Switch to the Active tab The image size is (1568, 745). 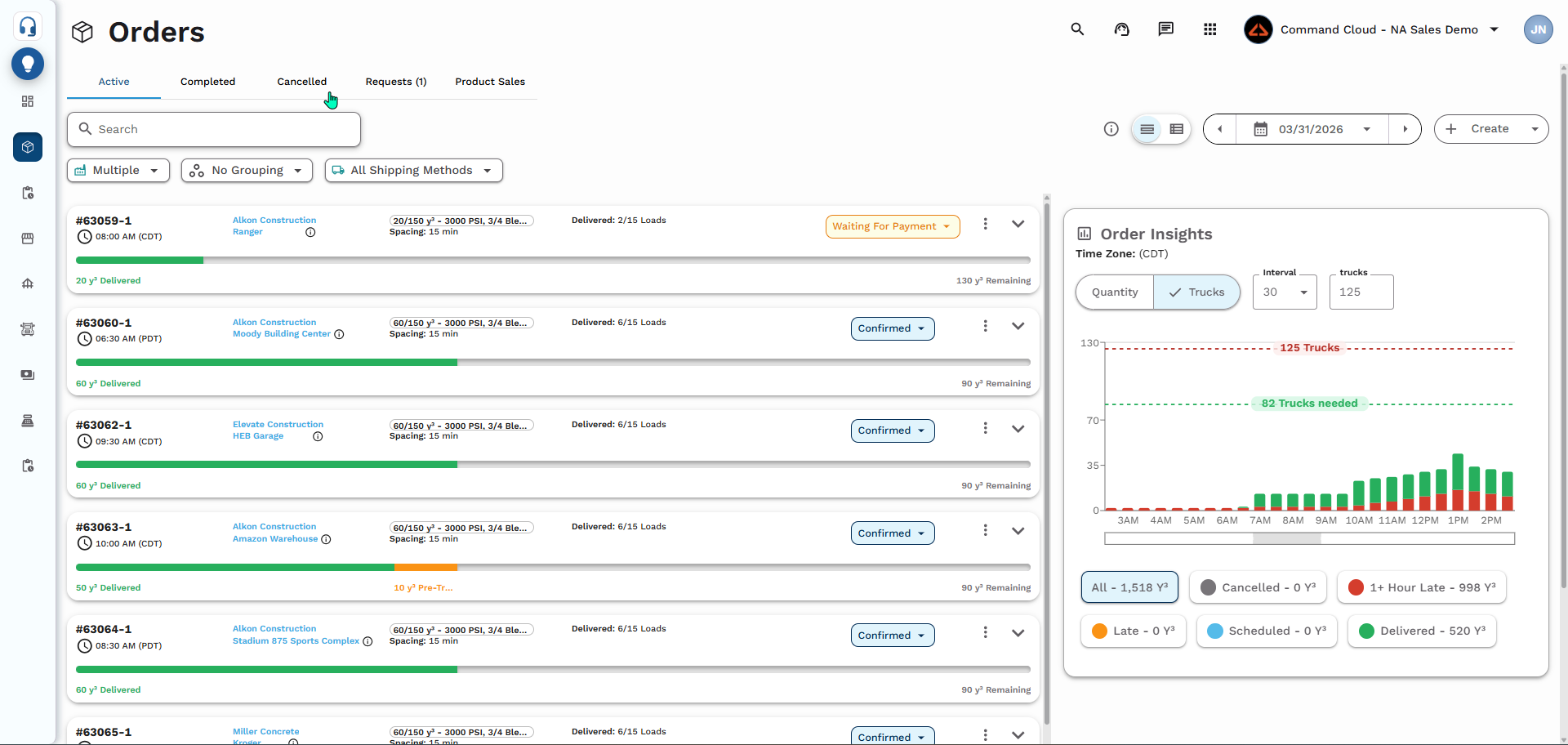114,82
